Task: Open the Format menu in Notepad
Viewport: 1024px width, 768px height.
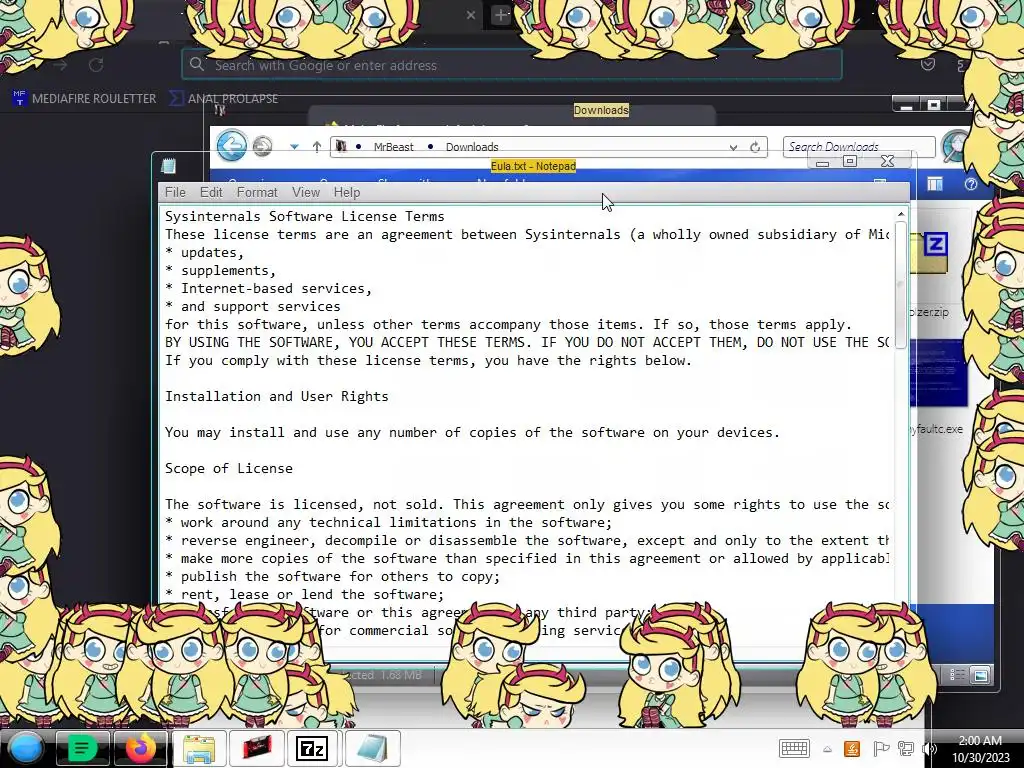Action: (257, 192)
